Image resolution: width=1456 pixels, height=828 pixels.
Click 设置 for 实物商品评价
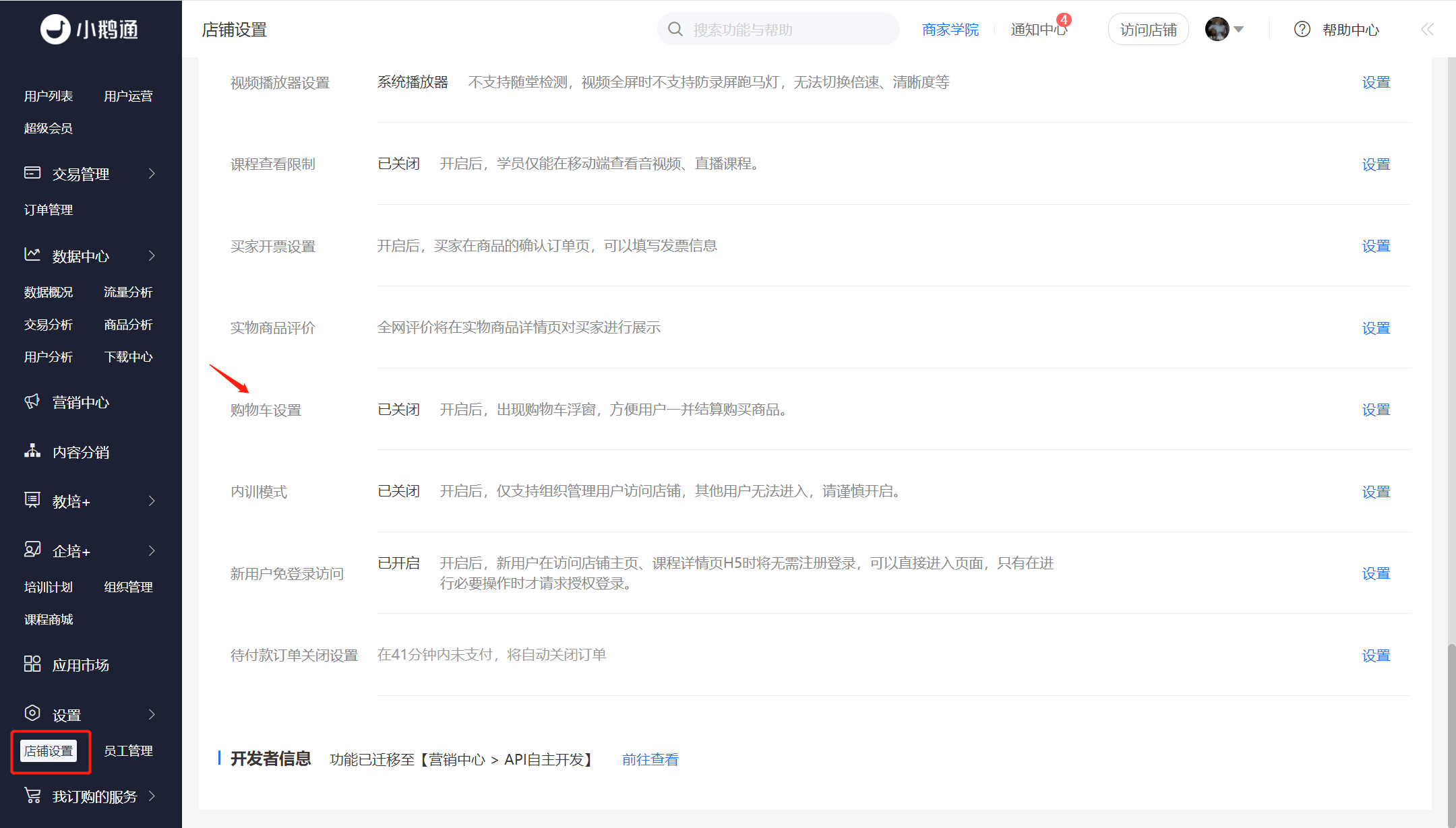point(1376,328)
